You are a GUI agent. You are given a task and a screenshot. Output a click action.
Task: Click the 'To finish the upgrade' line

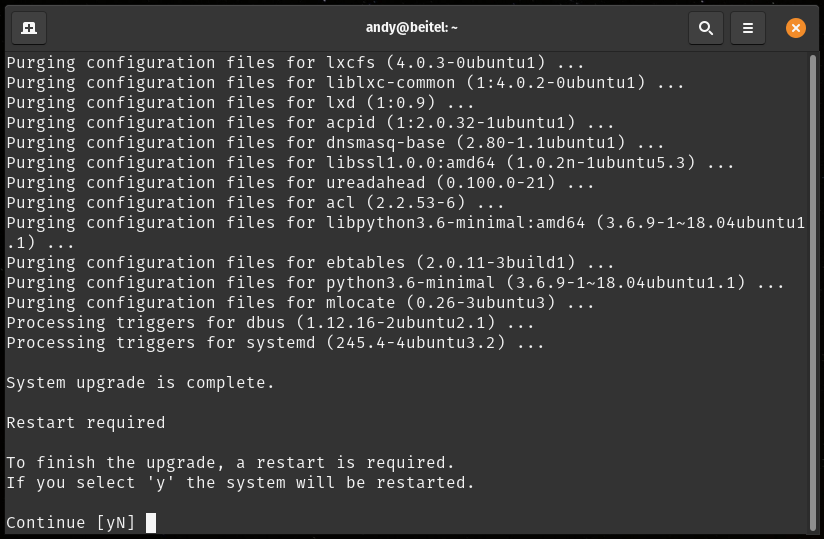[230, 463]
